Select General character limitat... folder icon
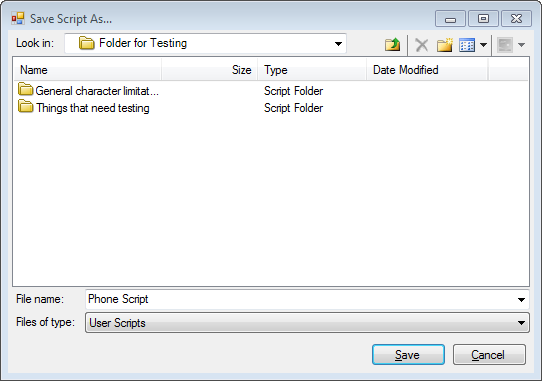Screen dimensions: 542x381 (x=25, y=90)
